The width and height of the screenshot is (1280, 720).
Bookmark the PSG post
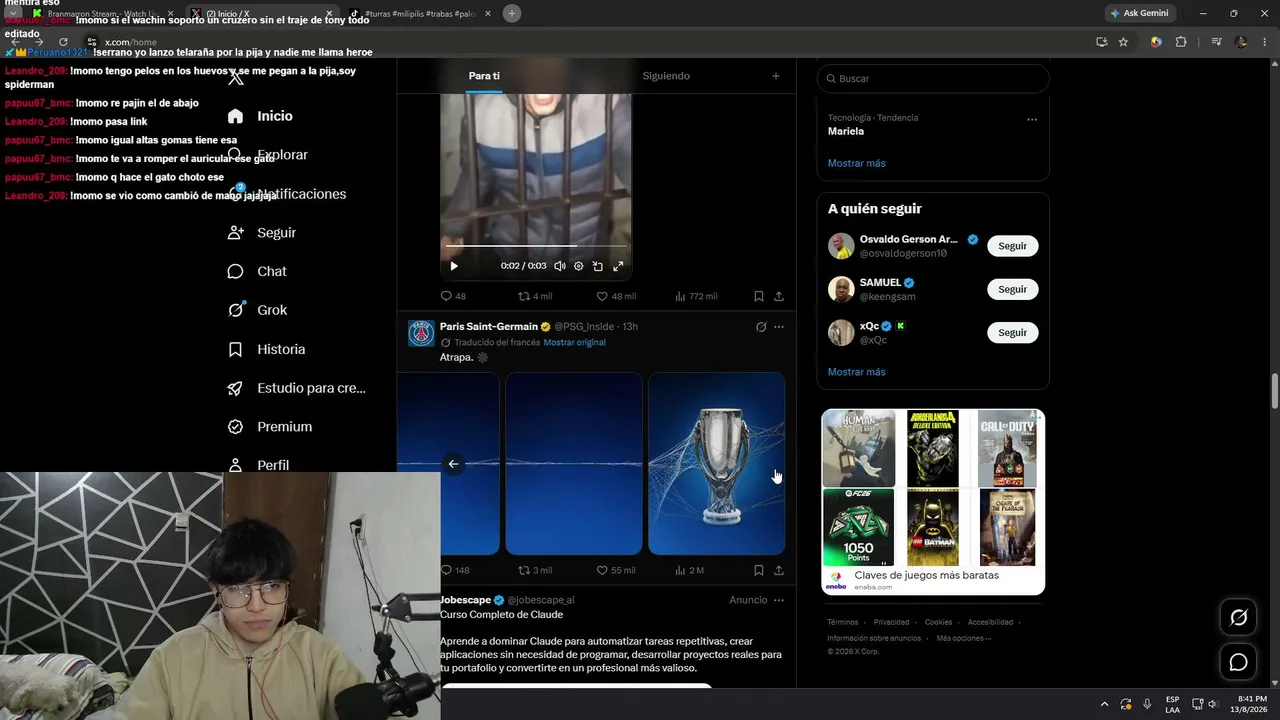click(759, 570)
